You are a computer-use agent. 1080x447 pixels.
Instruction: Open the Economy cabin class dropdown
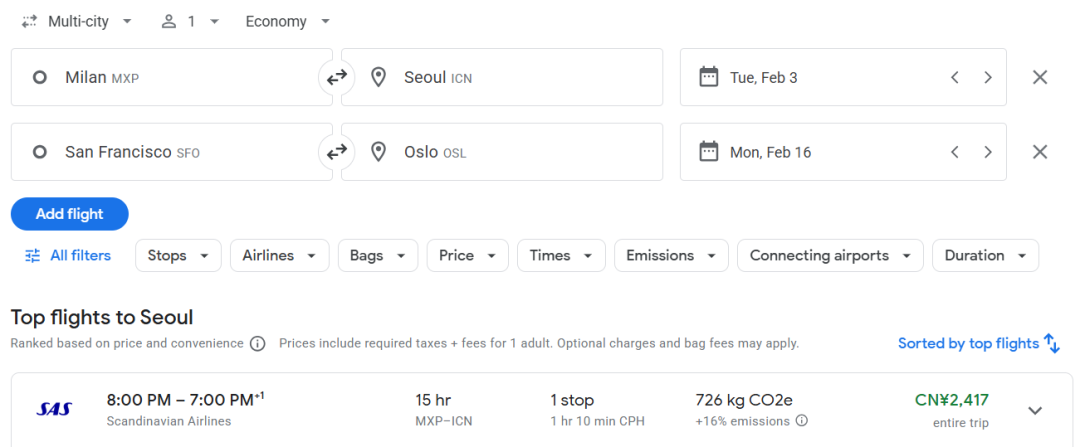[288, 21]
